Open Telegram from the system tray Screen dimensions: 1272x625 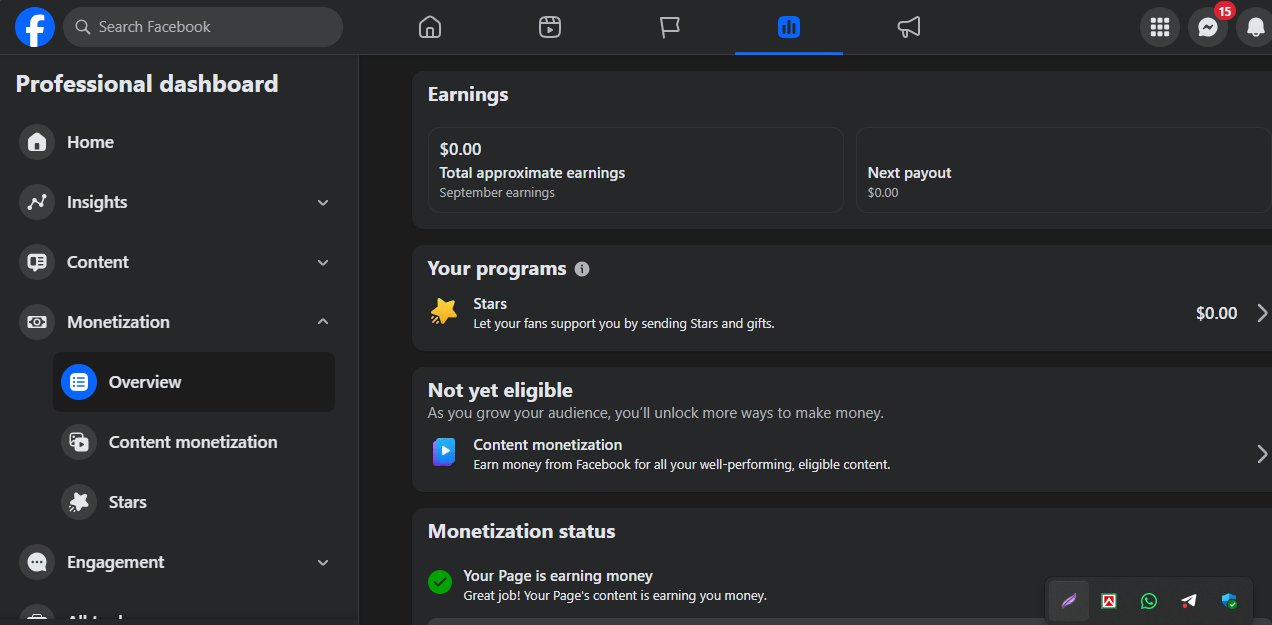click(1188, 601)
